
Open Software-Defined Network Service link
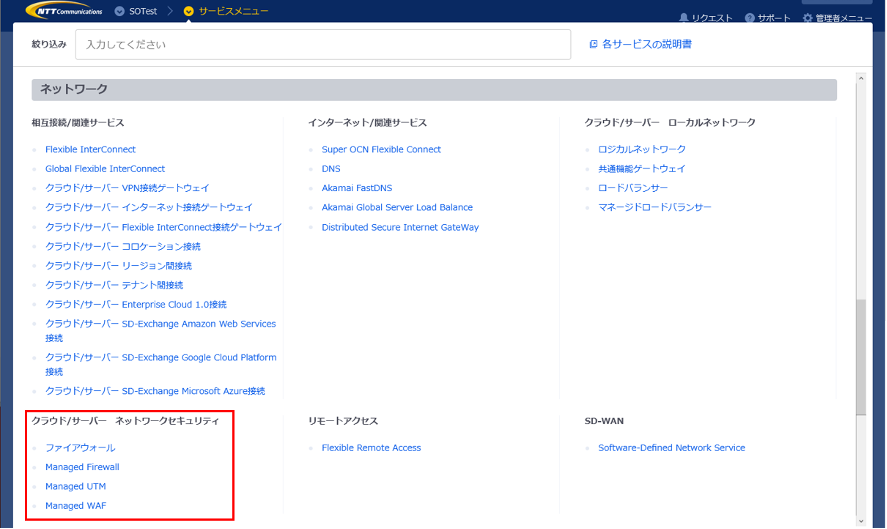pyautogui.click(x=672, y=448)
